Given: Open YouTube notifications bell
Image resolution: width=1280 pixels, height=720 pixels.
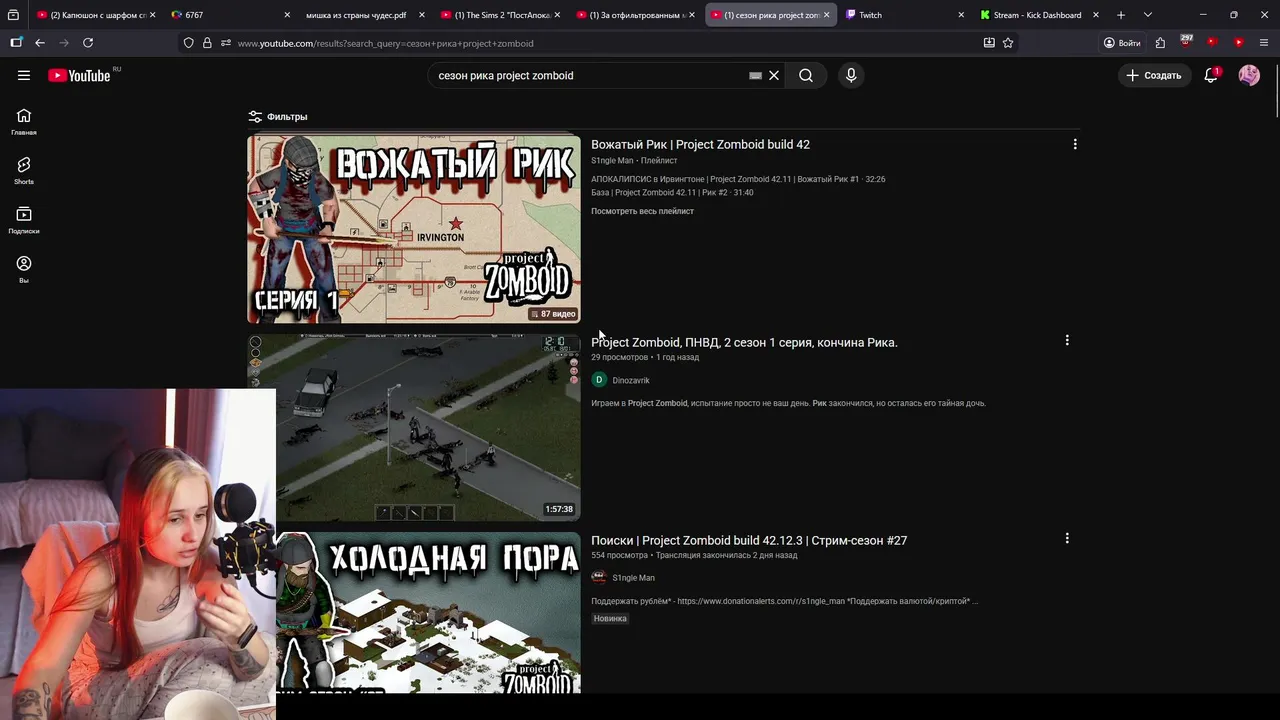Looking at the screenshot, I should (1211, 75).
